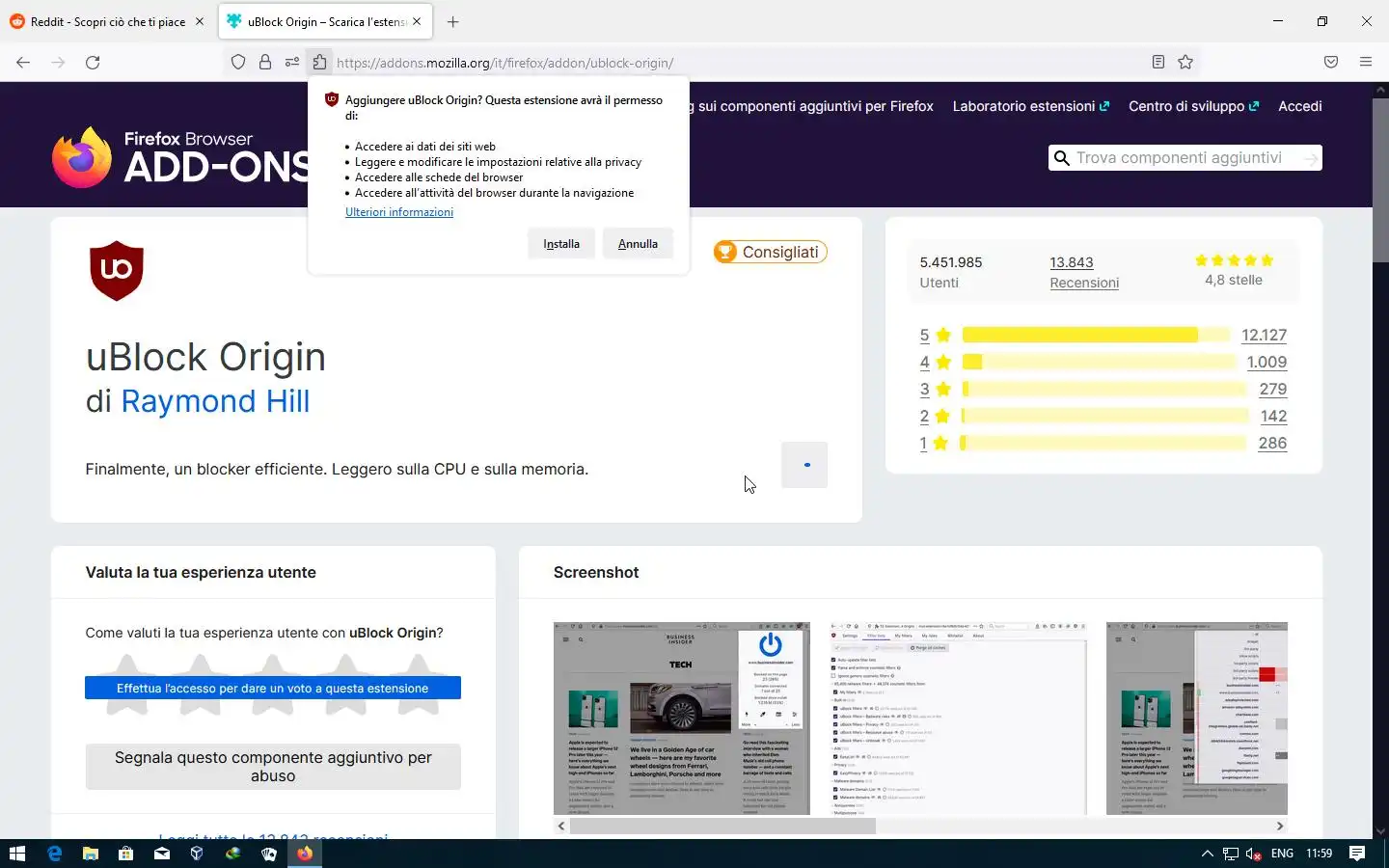Click the ENG language indicator
Viewport: 1389px width, 868px height.
(x=1282, y=854)
